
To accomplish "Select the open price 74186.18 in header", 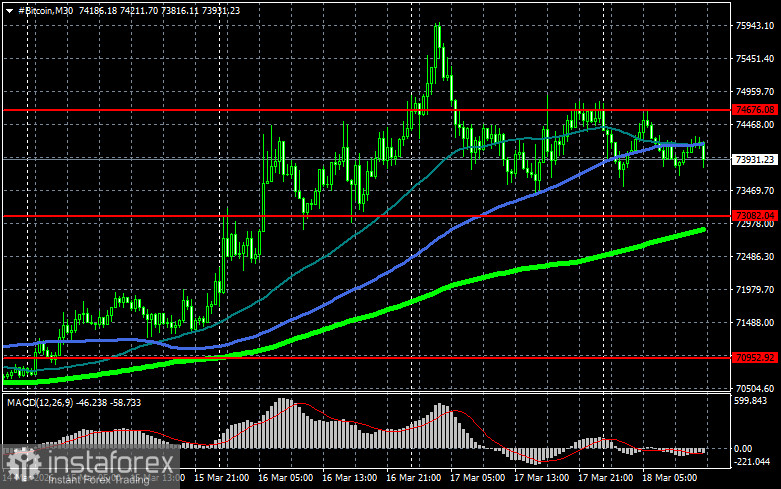I will (x=98, y=10).
